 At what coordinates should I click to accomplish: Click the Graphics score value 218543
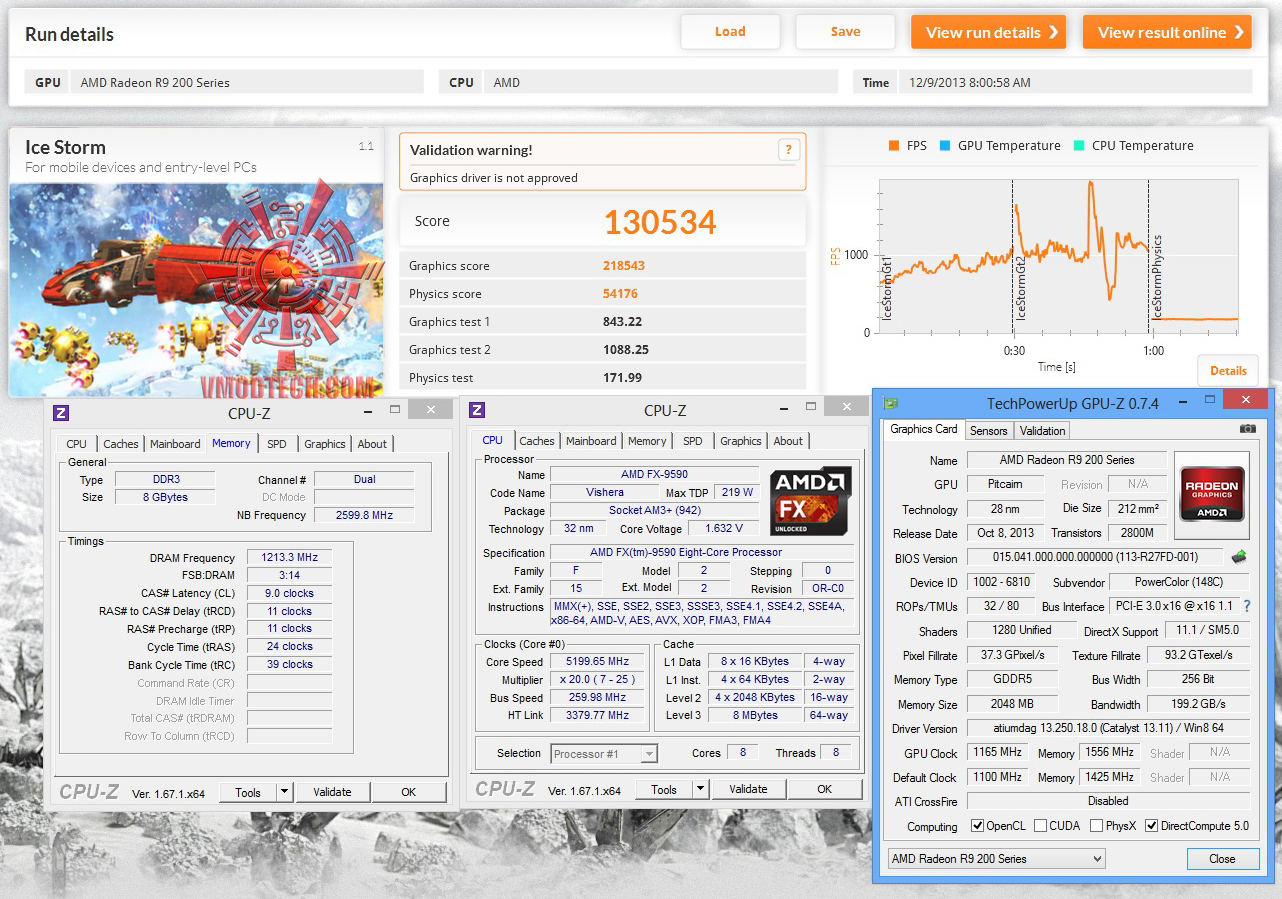point(626,266)
